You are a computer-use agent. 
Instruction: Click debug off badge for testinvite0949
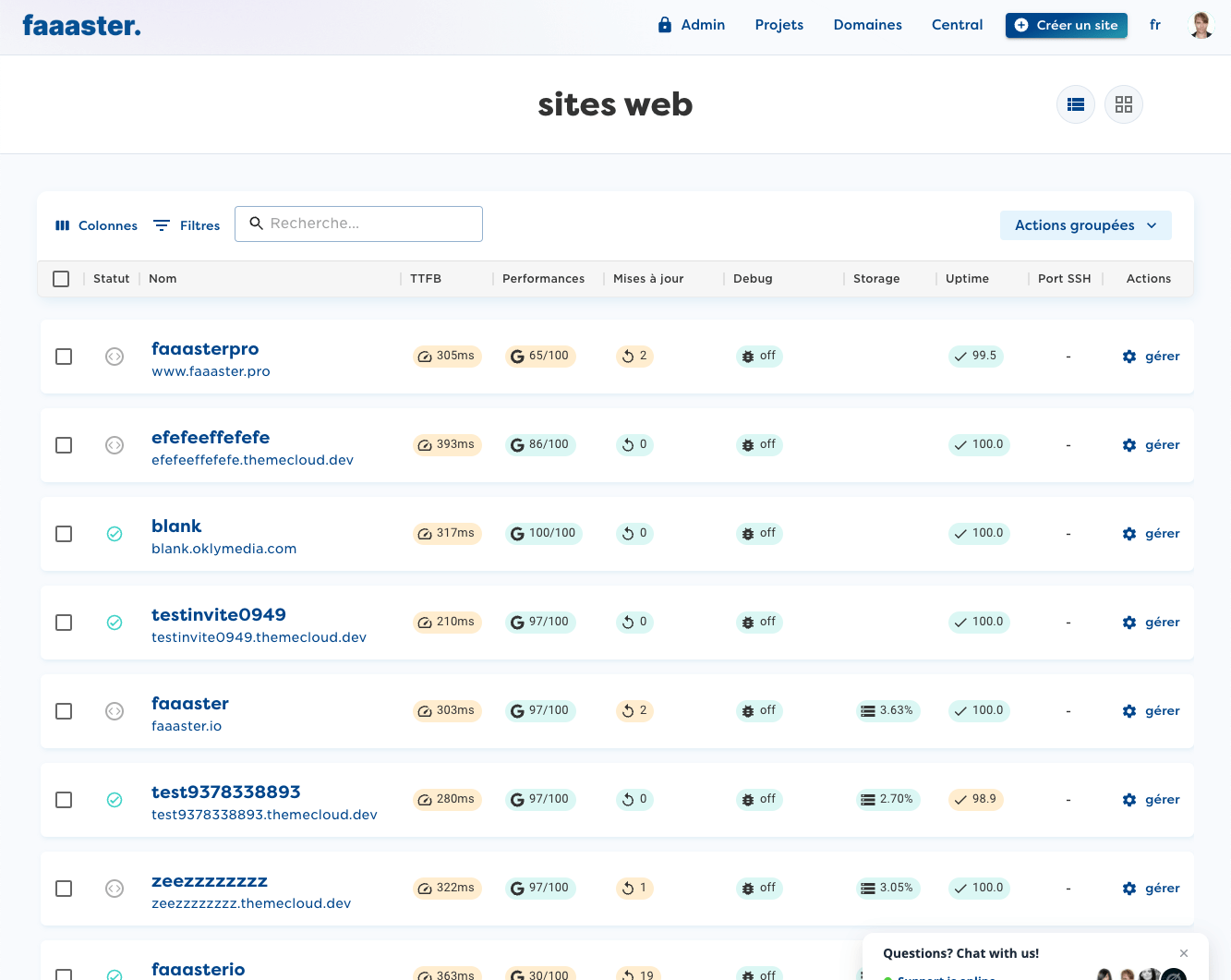(x=759, y=622)
